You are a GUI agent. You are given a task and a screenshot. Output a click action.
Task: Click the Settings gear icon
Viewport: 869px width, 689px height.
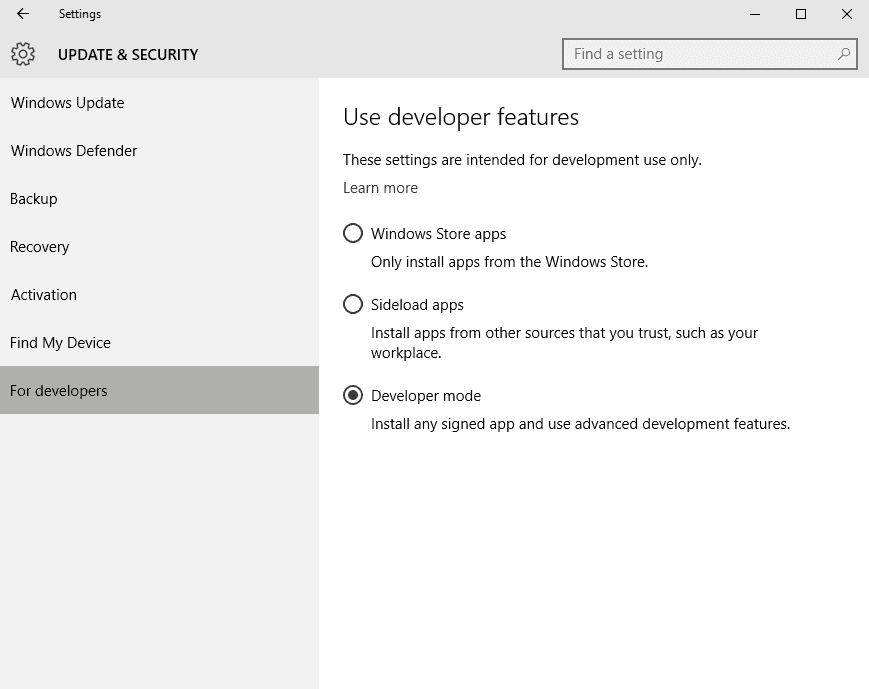[x=23, y=54]
